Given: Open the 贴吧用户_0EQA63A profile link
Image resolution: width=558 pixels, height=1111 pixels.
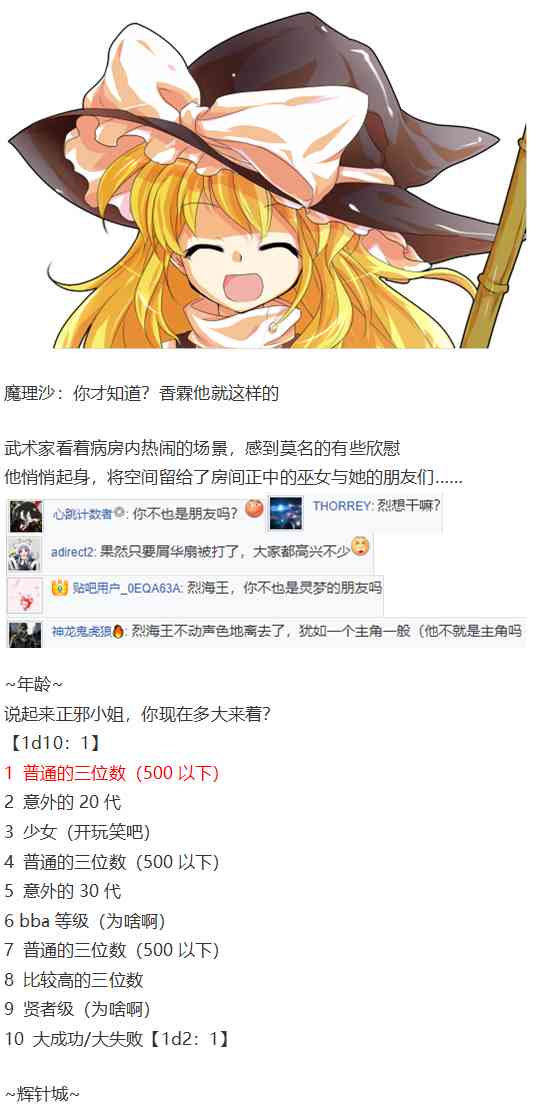Looking at the screenshot, I should tap(127, 588).
